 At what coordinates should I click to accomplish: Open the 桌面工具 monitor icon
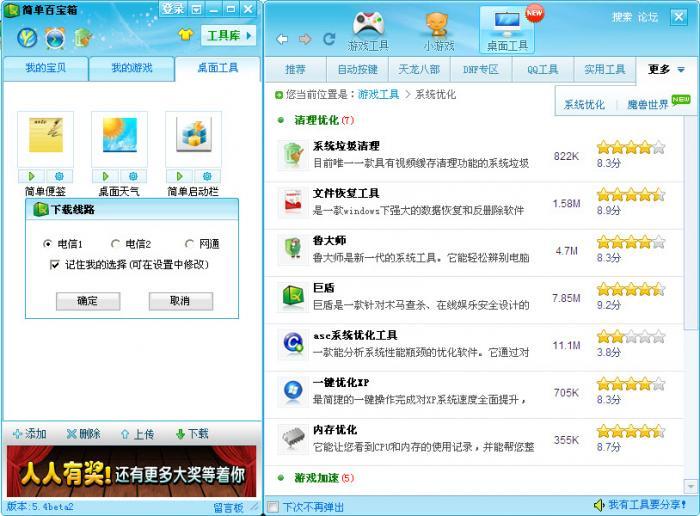pyautogui.click(x=507, y=30)
